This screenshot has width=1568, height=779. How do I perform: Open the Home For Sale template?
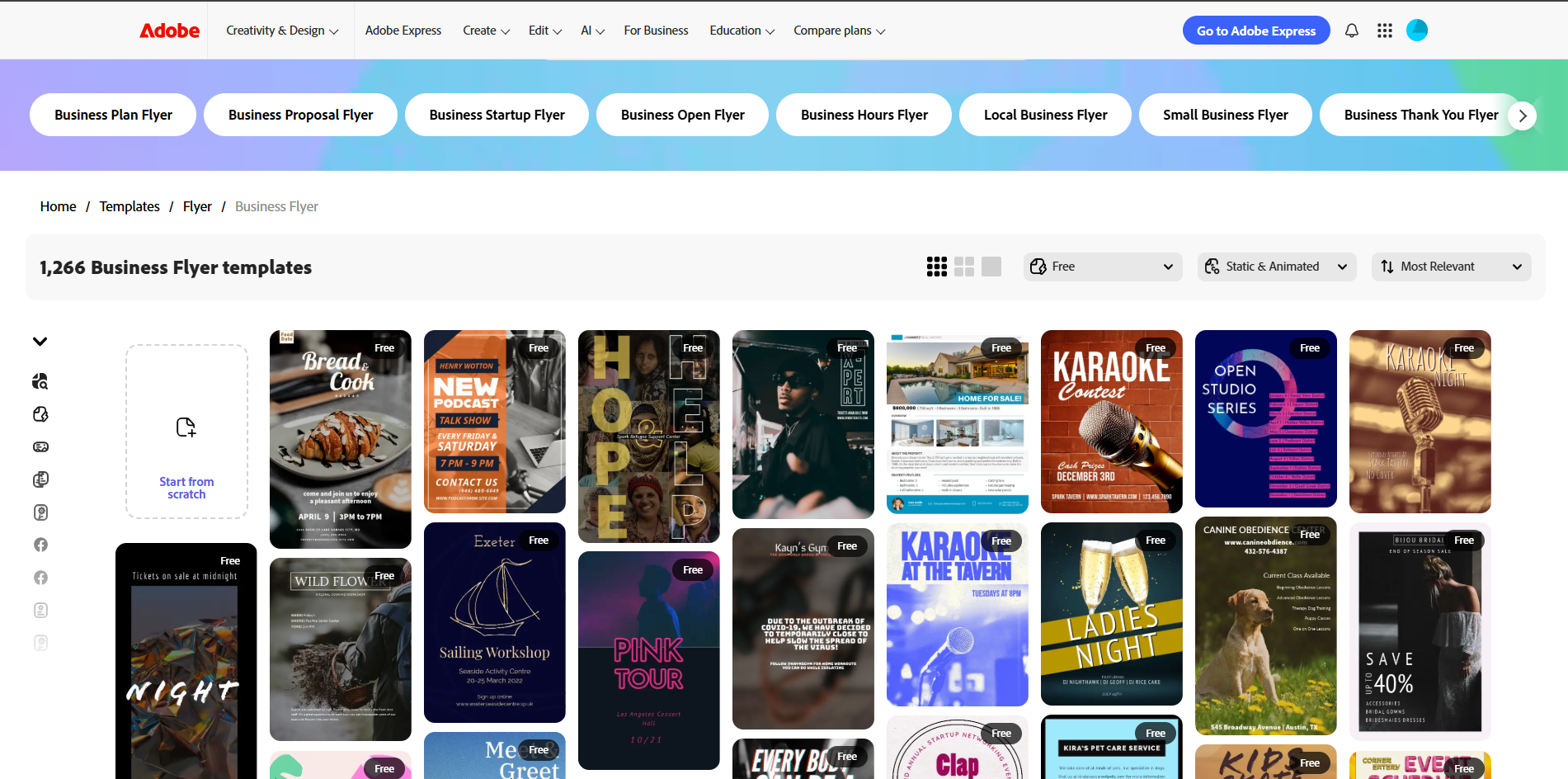pos(957,421)
